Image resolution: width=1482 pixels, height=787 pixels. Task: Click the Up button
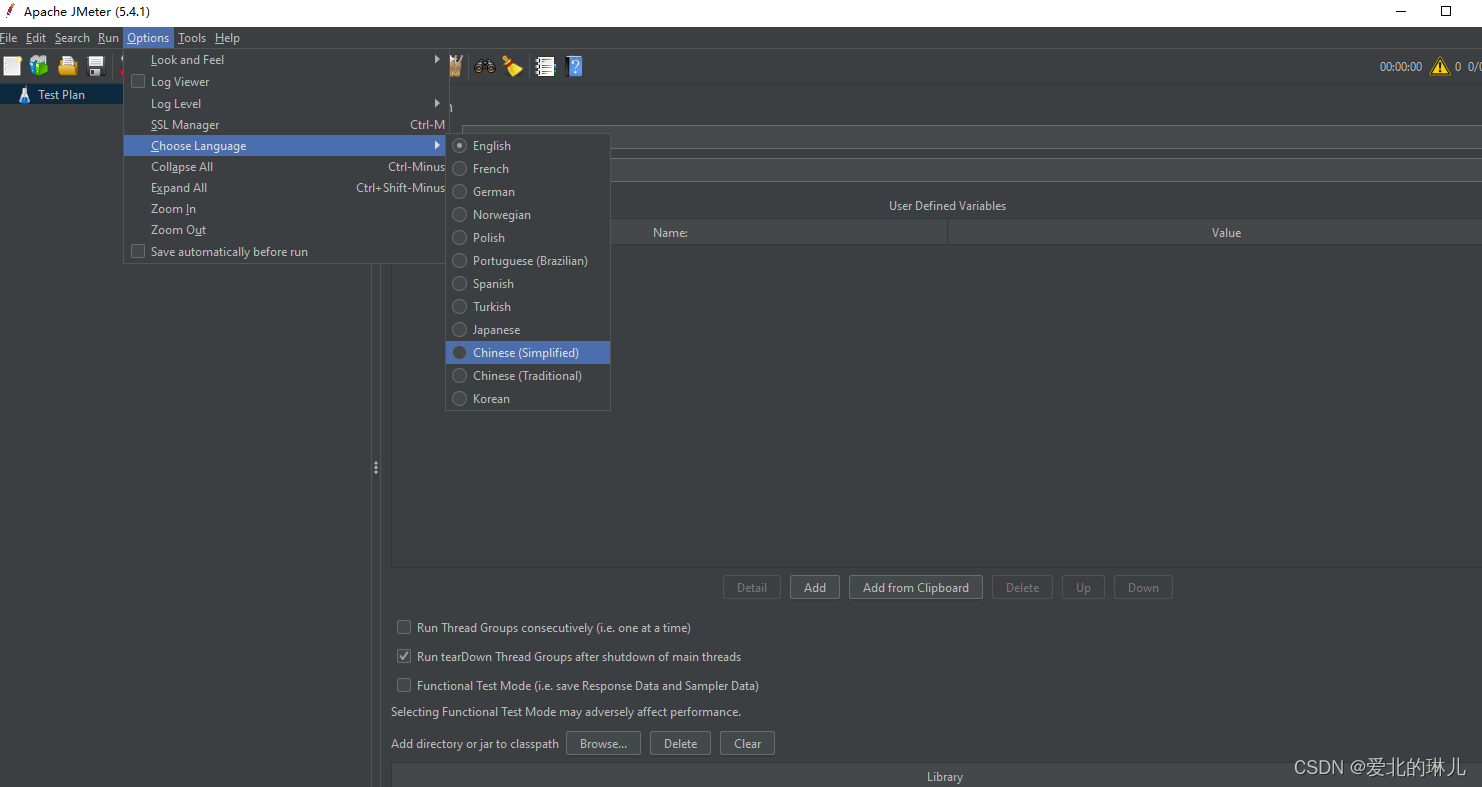(x=1083, y=587)
